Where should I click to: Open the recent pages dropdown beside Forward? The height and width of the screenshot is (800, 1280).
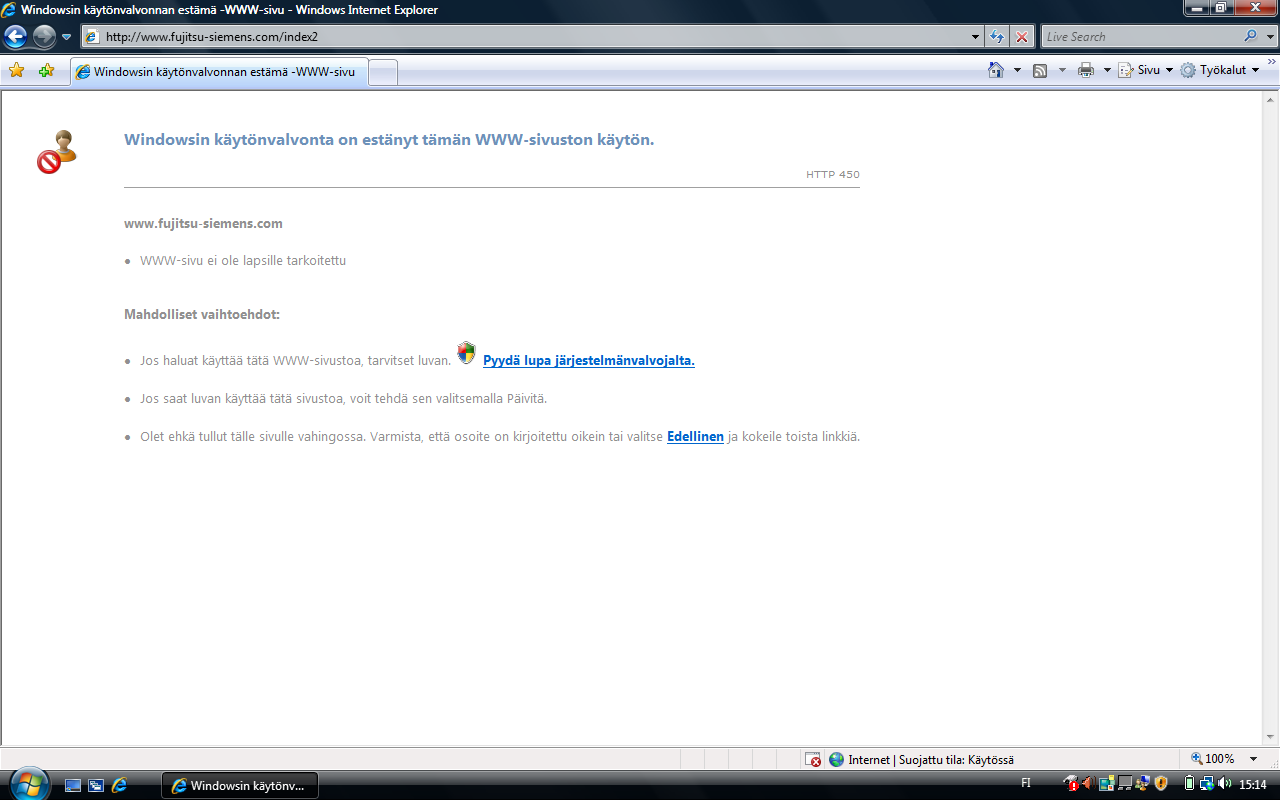coord(67,37)
